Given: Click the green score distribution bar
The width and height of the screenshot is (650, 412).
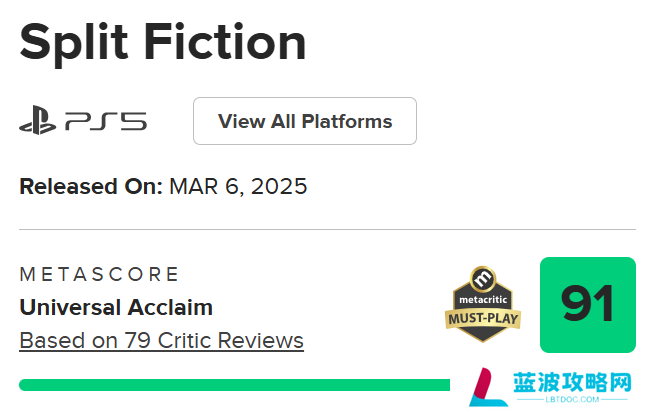Looking at the screenshot, I should pyautogui.click(x=234, y=385).
